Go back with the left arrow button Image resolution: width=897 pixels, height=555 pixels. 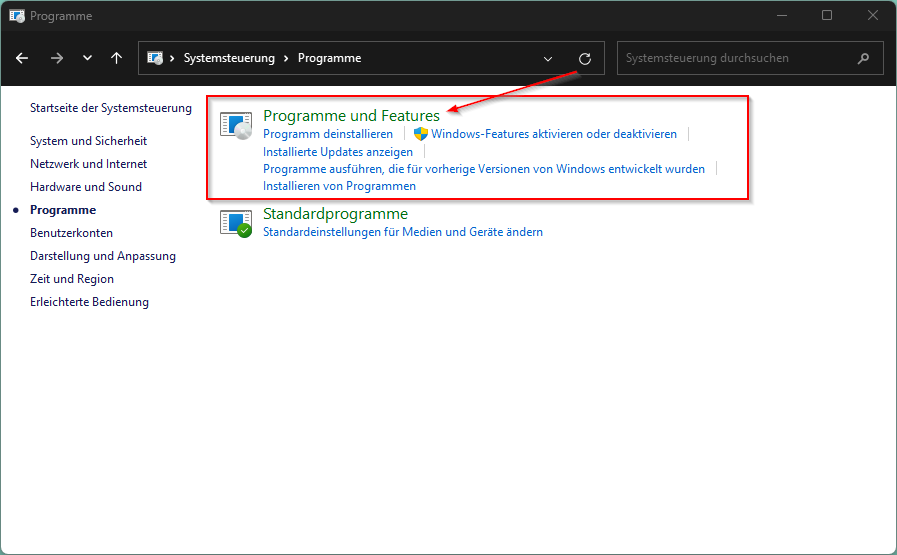point(22,58)
